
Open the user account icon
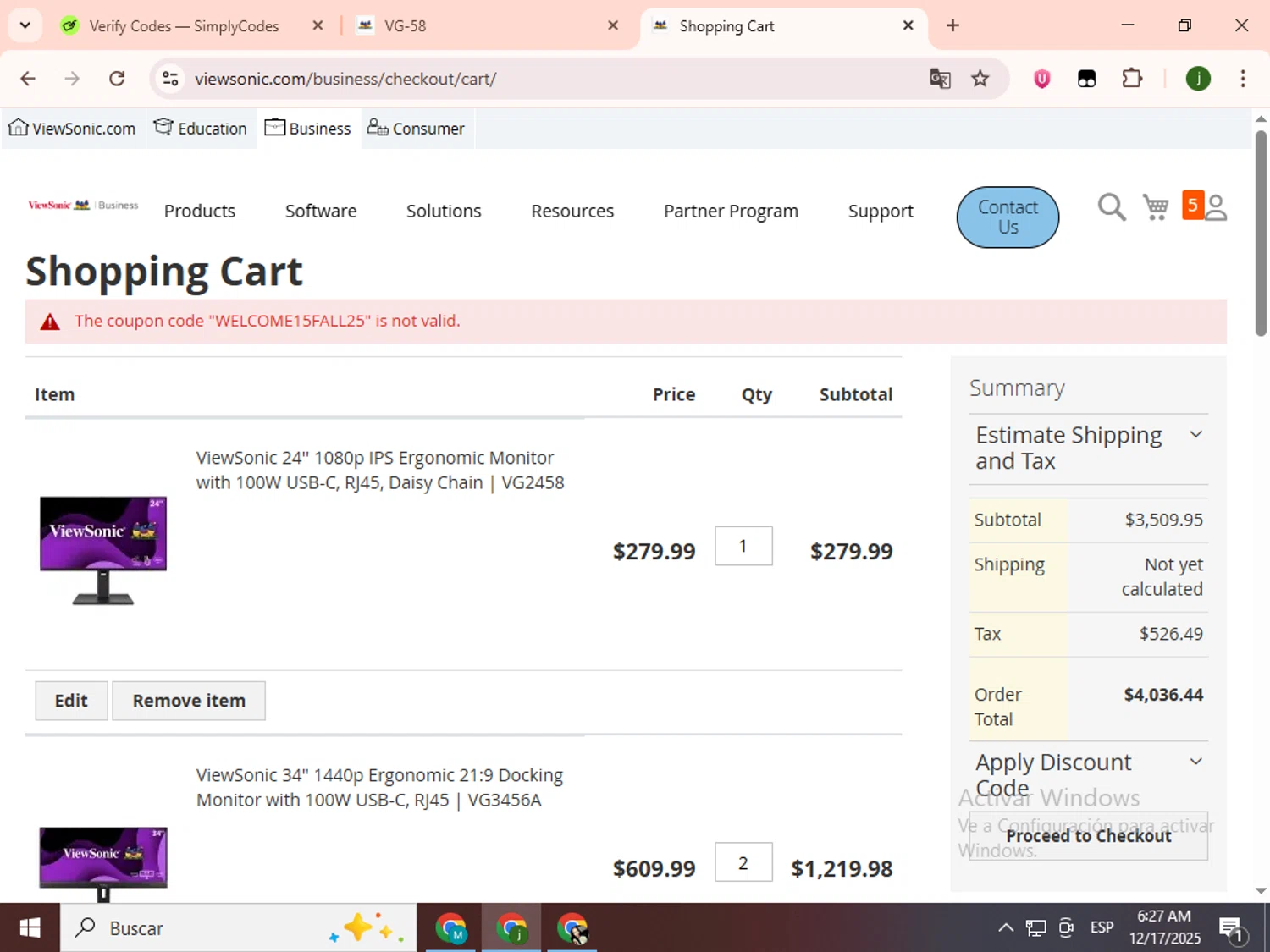pos(1216,207)
